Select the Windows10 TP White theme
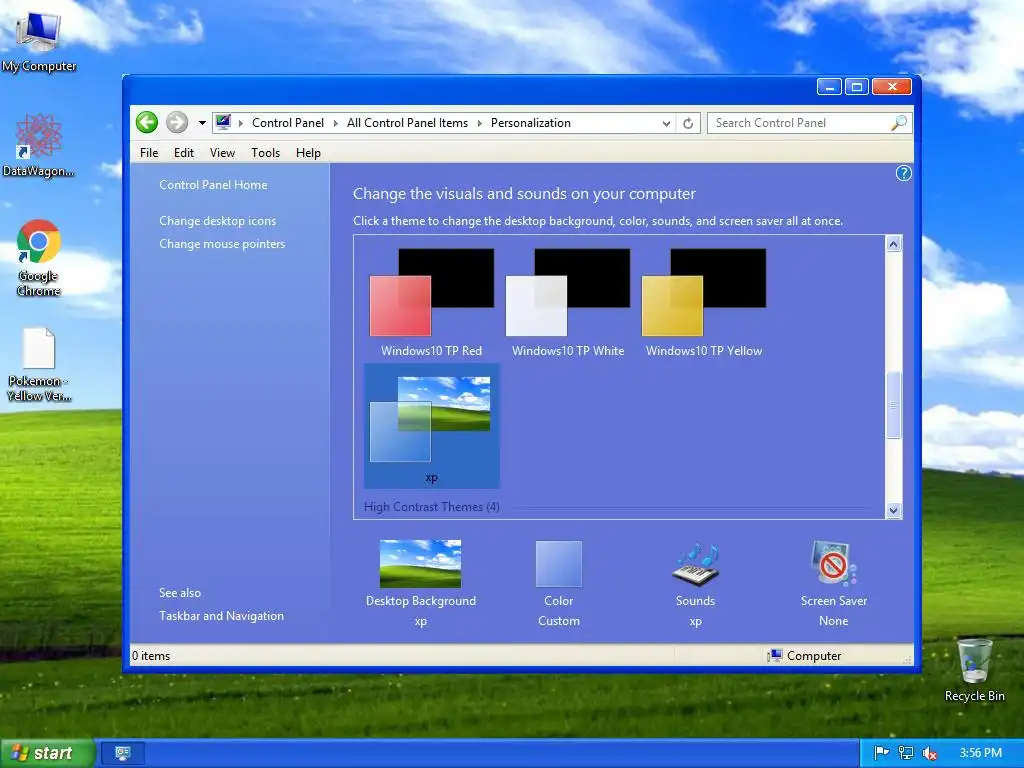Image resolution: width=1024 pixels, height=768 pixels. [568, 303]
